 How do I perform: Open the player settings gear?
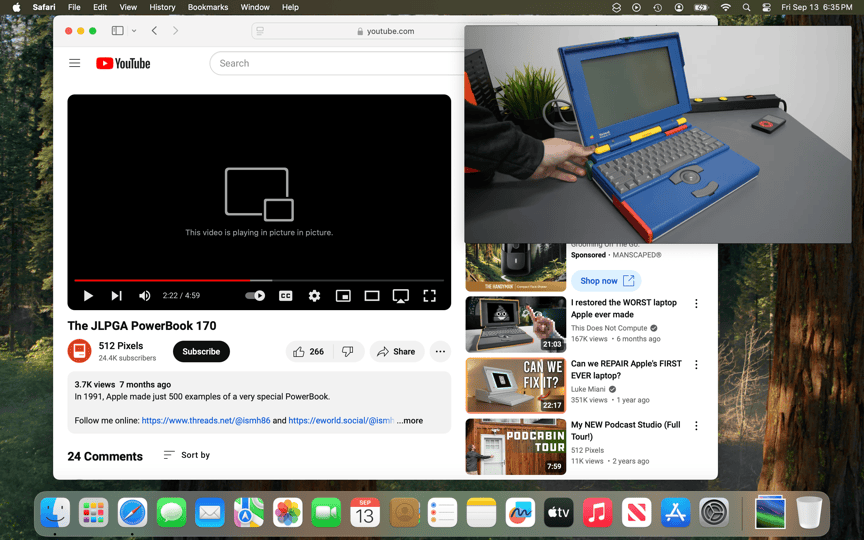314,296
